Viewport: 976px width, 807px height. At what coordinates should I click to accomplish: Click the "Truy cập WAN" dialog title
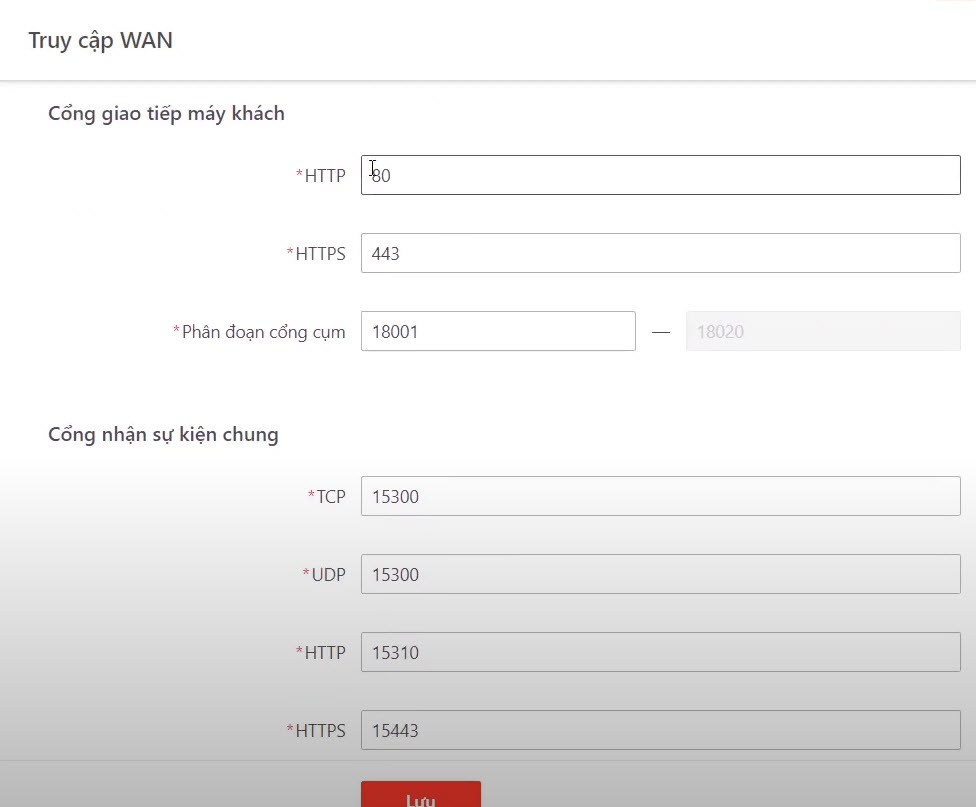(100, 41)
